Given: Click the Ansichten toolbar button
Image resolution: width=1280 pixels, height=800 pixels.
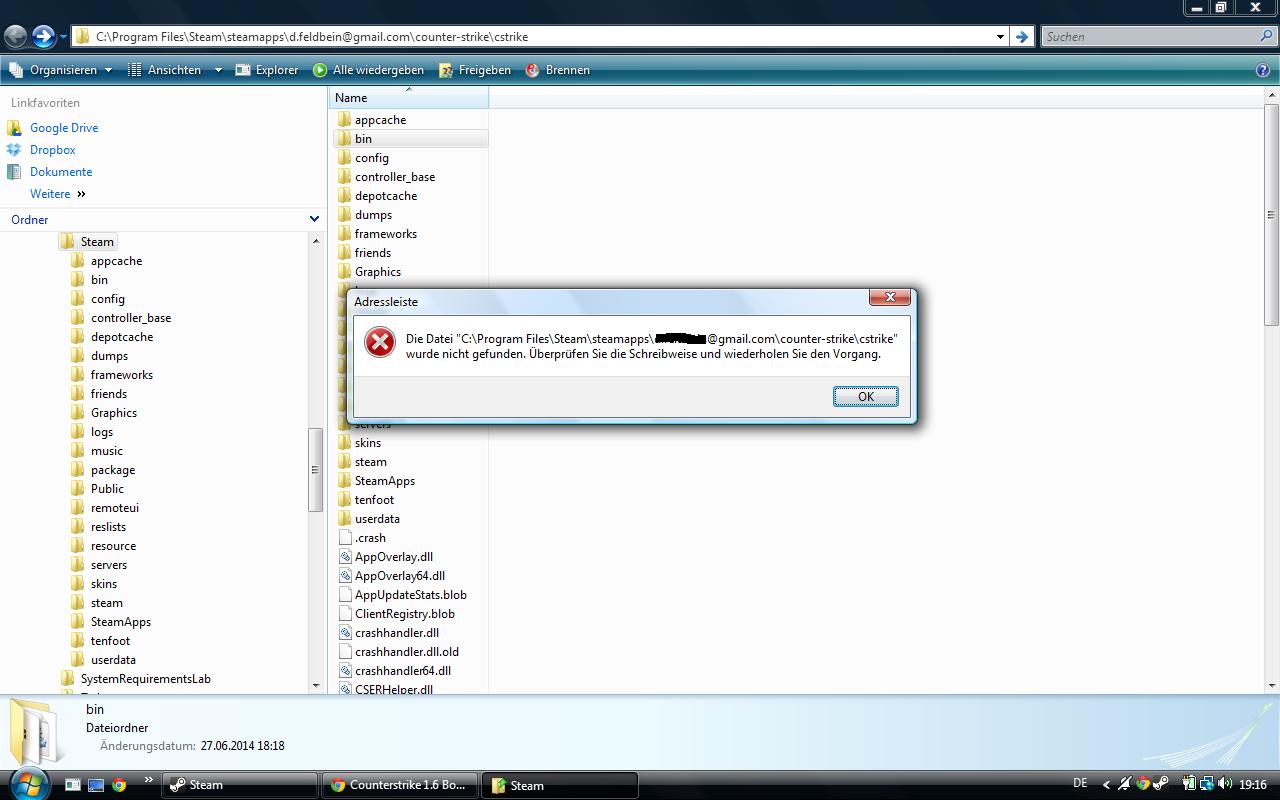Looking at the screenshot, I should click(x=165, y=70).
